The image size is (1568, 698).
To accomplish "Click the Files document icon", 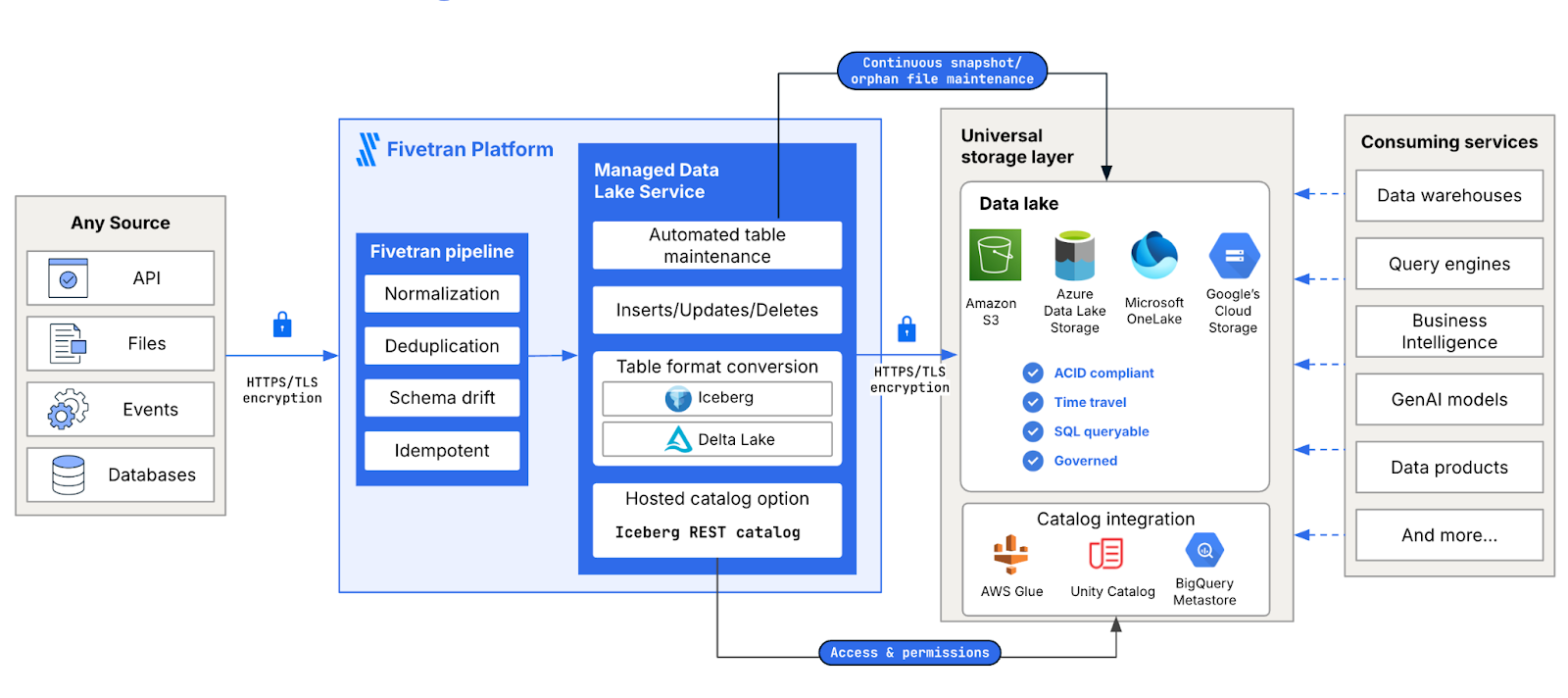I will tap(68, 343).
